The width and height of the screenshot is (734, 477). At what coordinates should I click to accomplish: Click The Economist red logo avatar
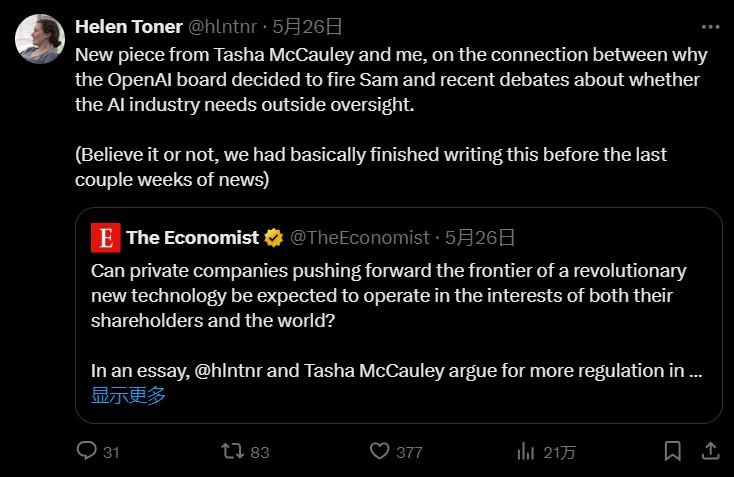point(104,238)
